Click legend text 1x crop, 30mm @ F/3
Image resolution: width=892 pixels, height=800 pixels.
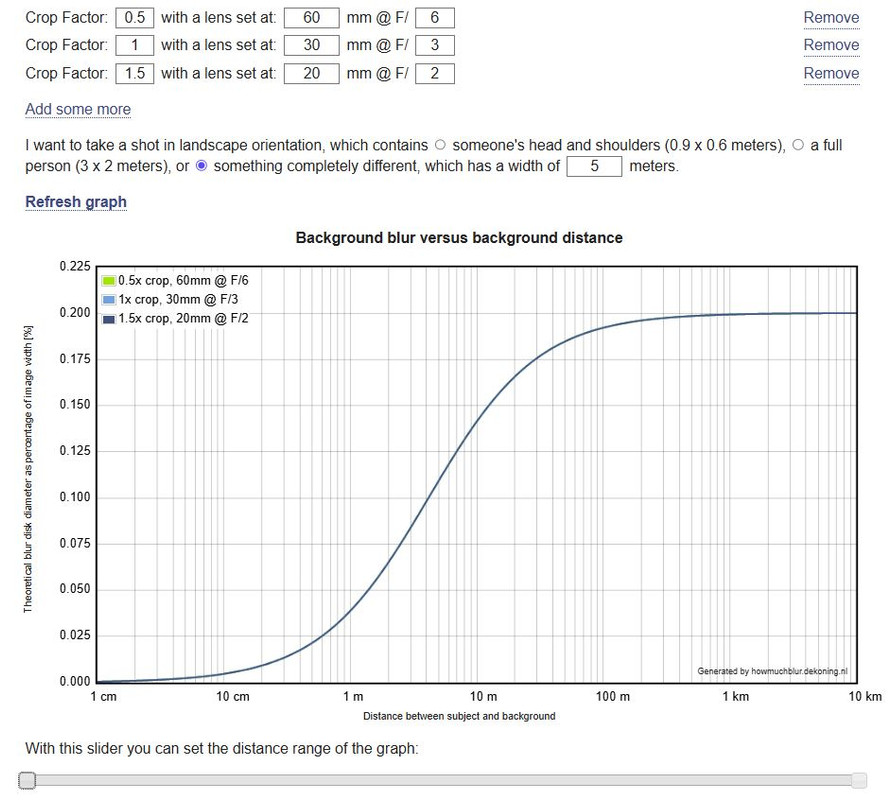pos(178,299)
